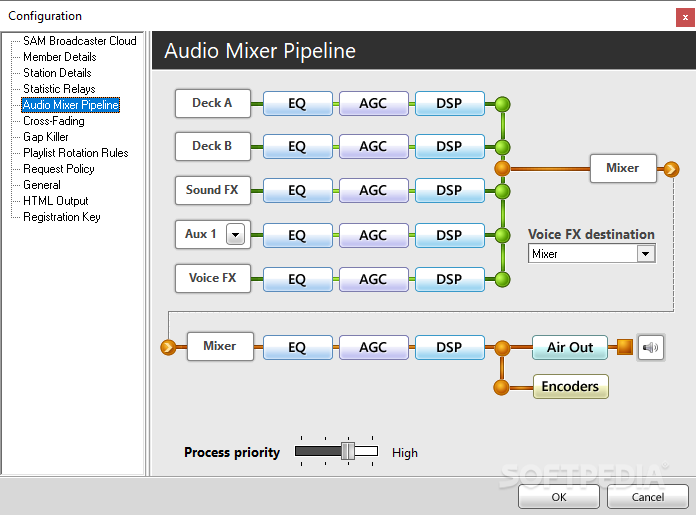Image resolution: width=696 pixels, height=515 pixels.
Task: Open the Aux 1 source dropdown arrow
Action: (235, 234)
